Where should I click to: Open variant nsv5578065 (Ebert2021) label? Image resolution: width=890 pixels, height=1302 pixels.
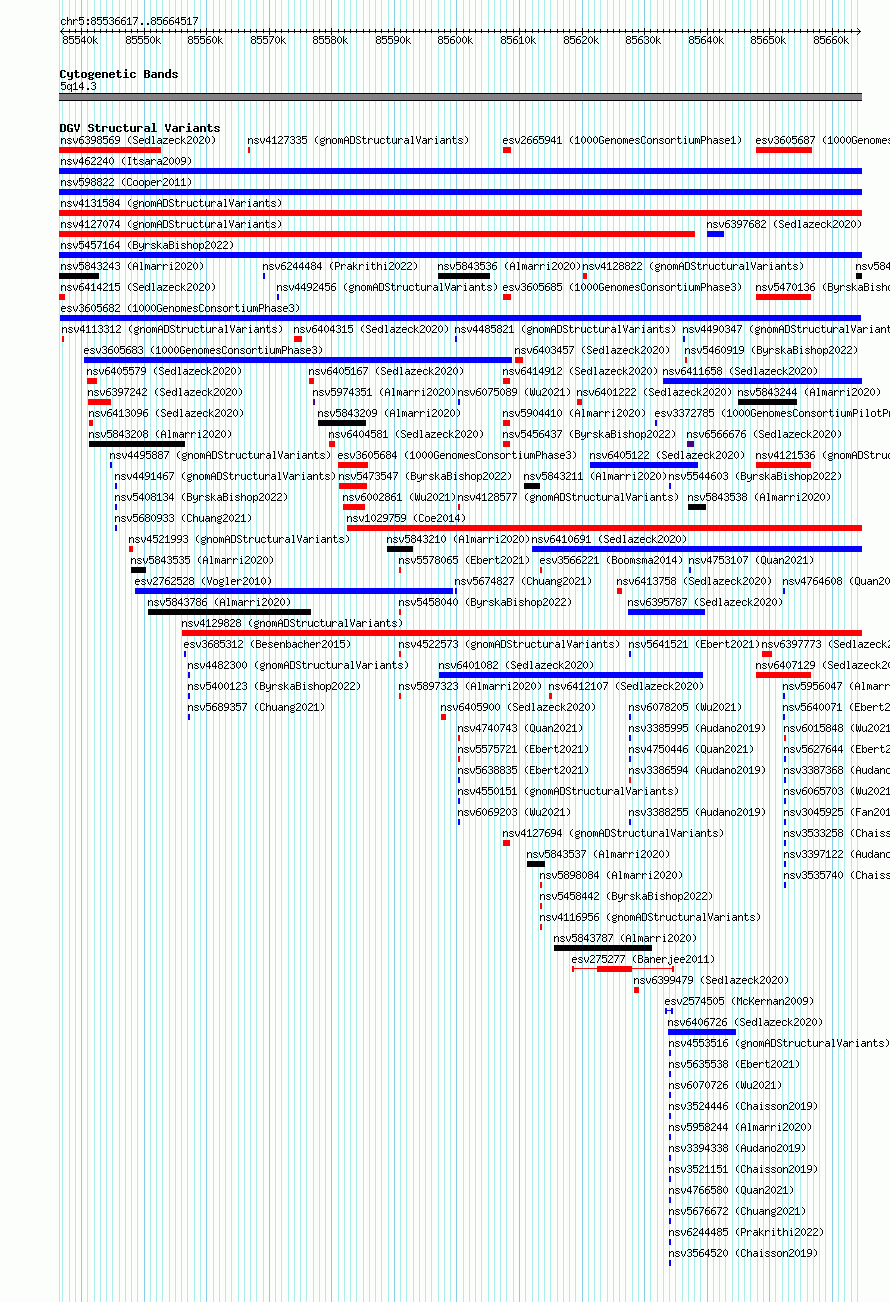pos(465,561)
